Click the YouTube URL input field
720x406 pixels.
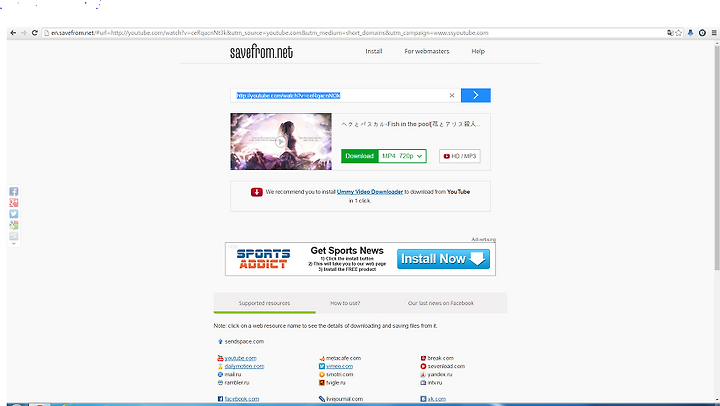coord(340,96)
